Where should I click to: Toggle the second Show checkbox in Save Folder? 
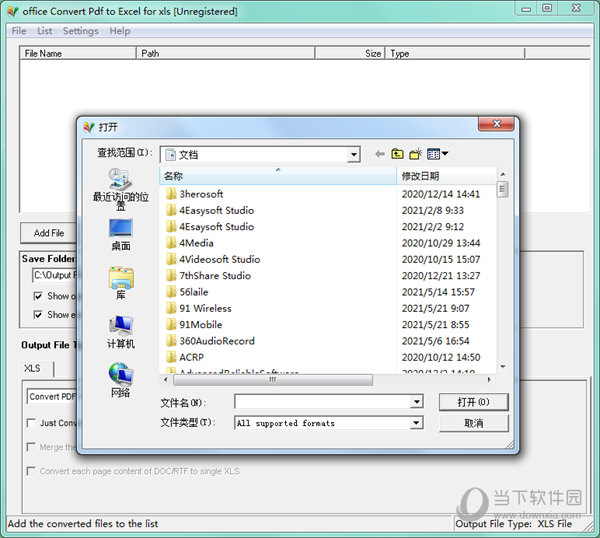[38, 315]
